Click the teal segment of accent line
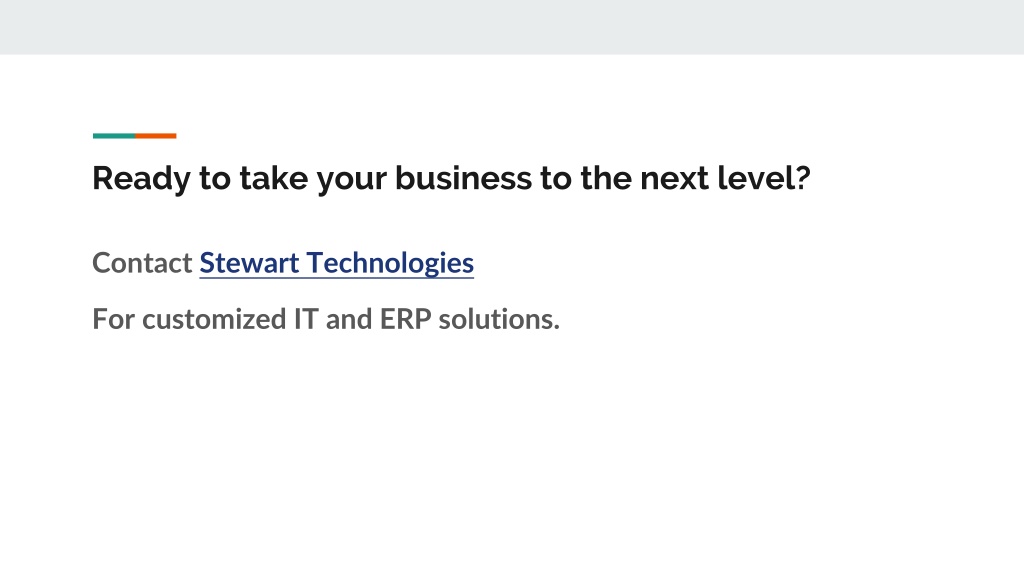1024x576 pixels. [x=114, y=136]
